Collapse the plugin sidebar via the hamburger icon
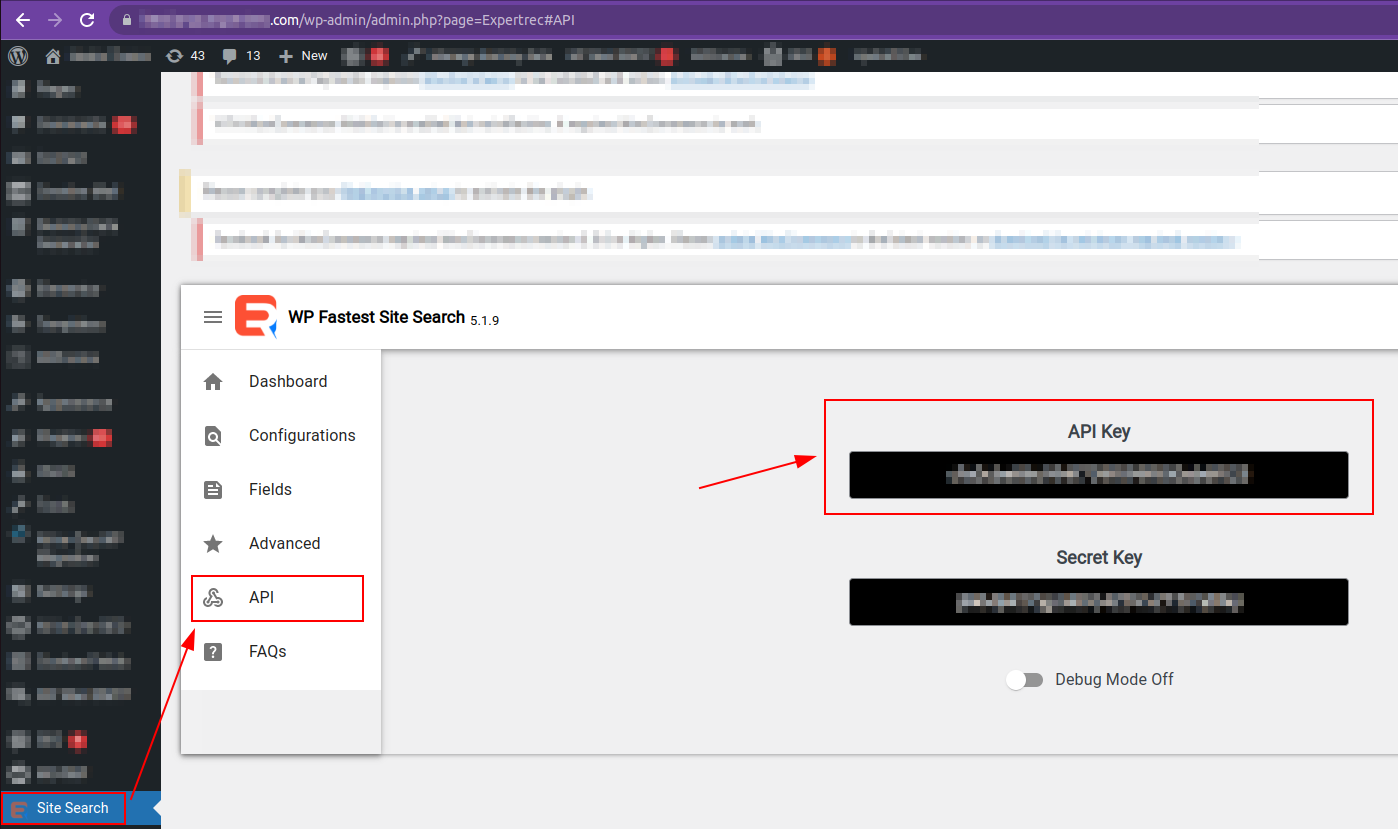The height and width of the screenshot is (829, 1398). click(x=213, y=317)
